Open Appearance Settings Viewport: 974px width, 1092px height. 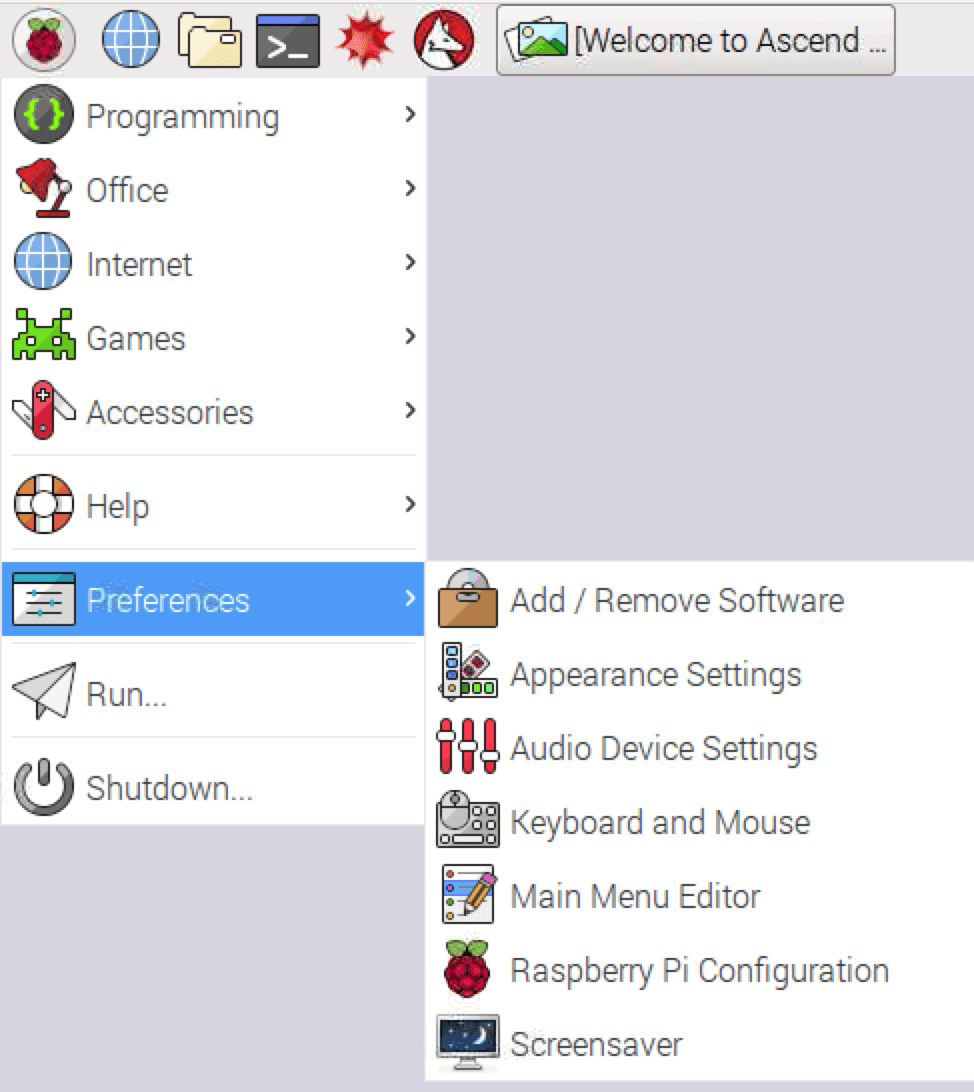tap(656, 674)
